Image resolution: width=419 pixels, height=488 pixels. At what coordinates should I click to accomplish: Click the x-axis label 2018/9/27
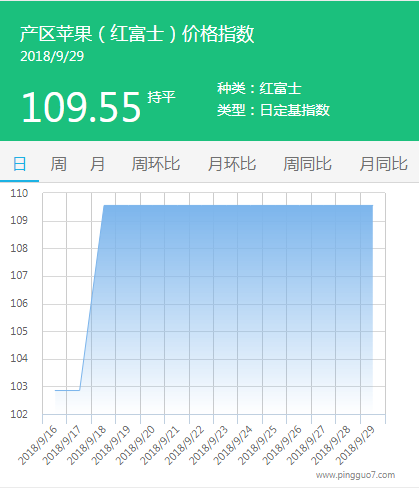[307, 445]
